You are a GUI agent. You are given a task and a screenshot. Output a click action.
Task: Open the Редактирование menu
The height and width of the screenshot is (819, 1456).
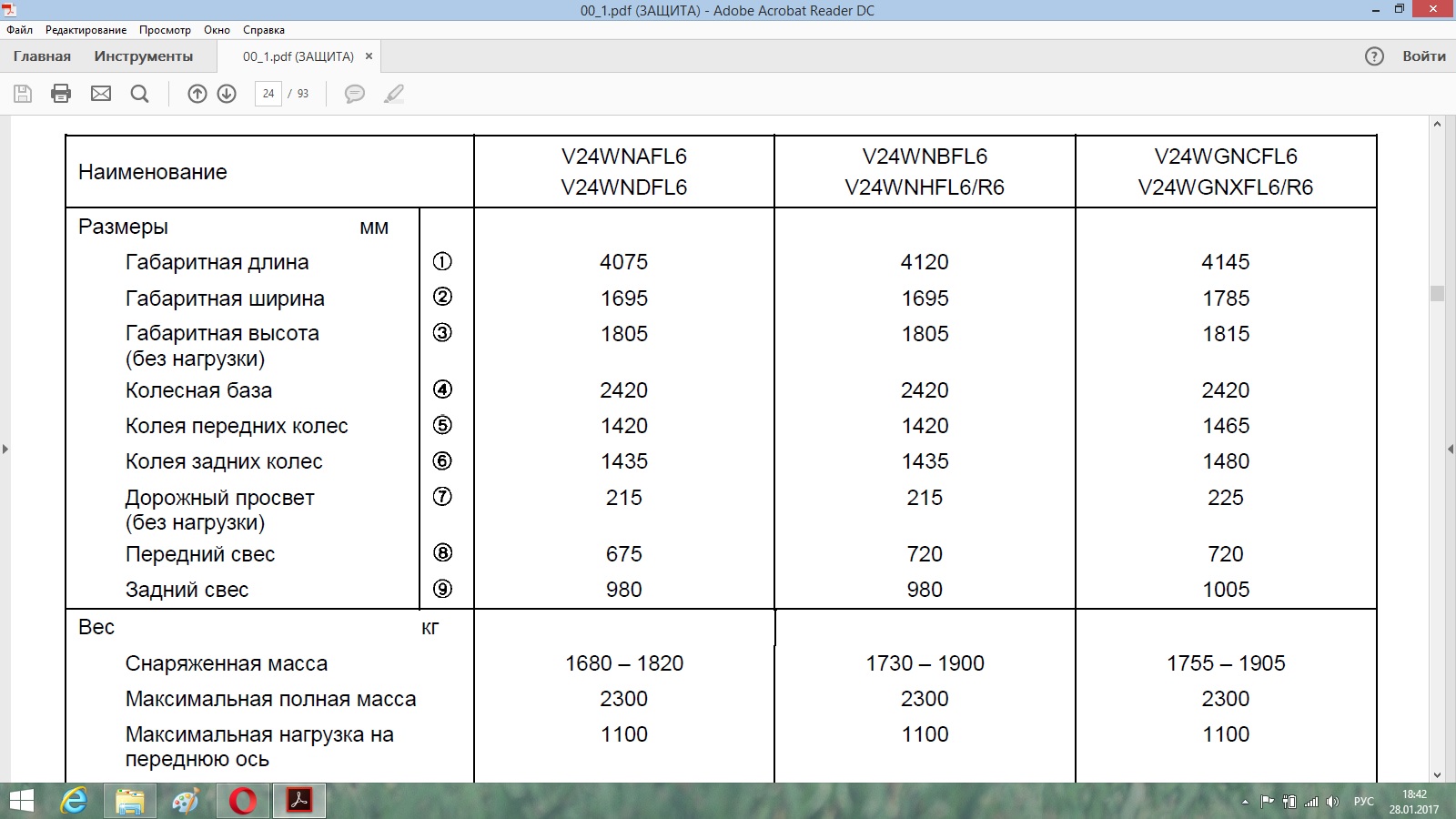tap(86, 30)
